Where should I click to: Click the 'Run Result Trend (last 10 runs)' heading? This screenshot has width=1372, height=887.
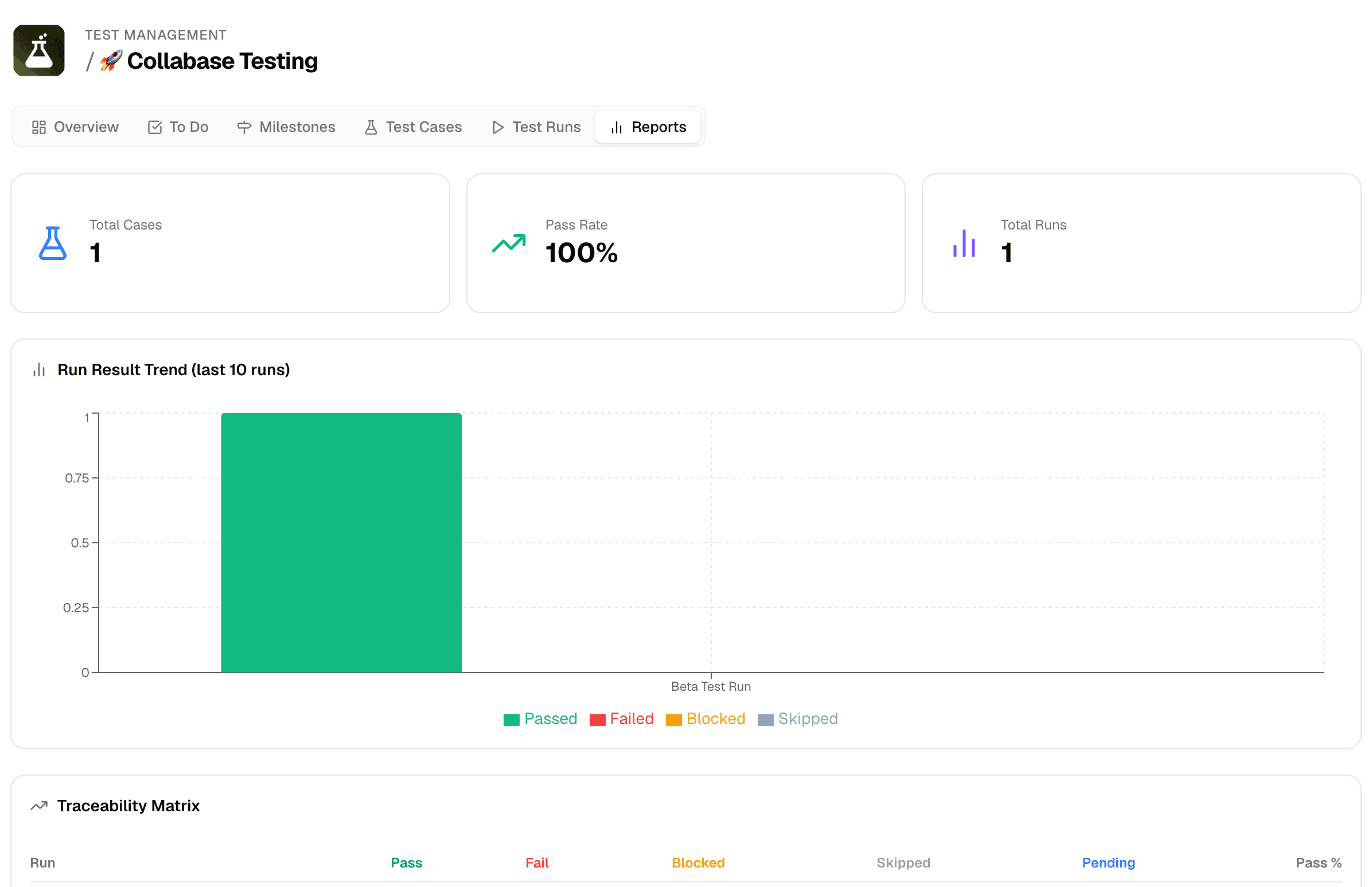click(x=173, y=370)
